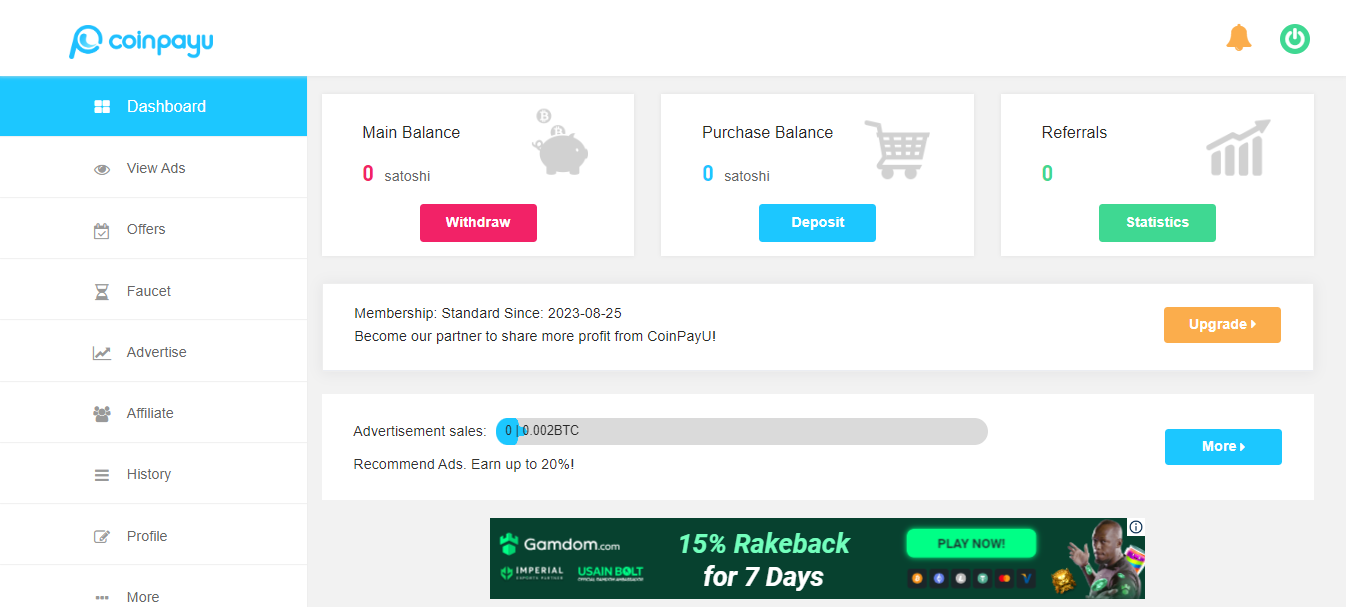Open the History menu item
The height and width of the screenshot is (607, 1346).
(150, 474)
